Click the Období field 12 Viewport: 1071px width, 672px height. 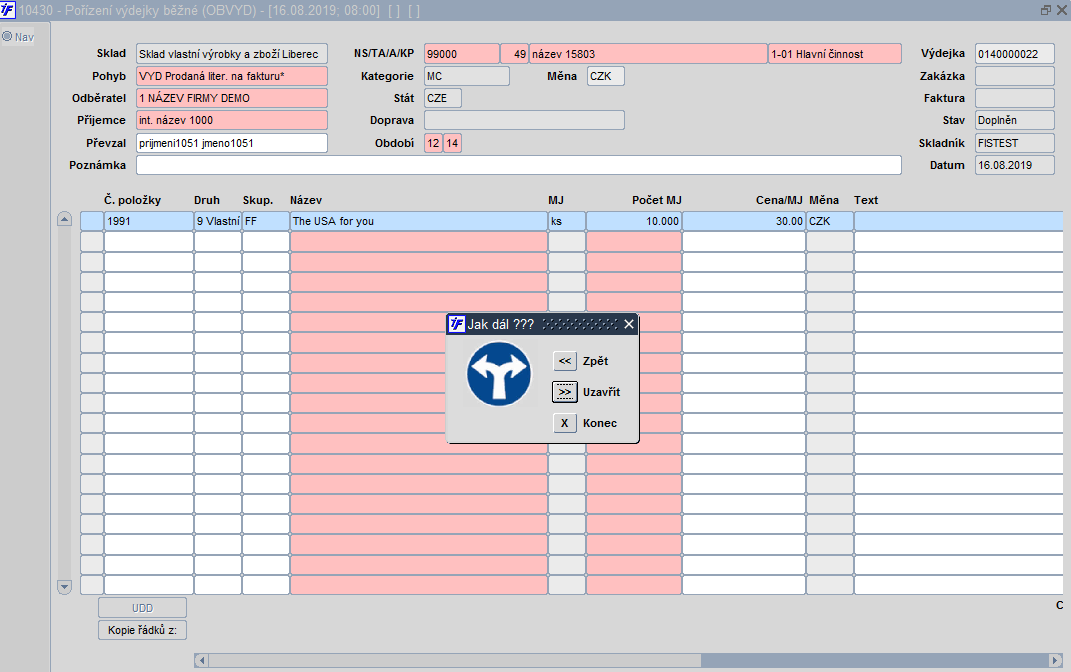433,143
